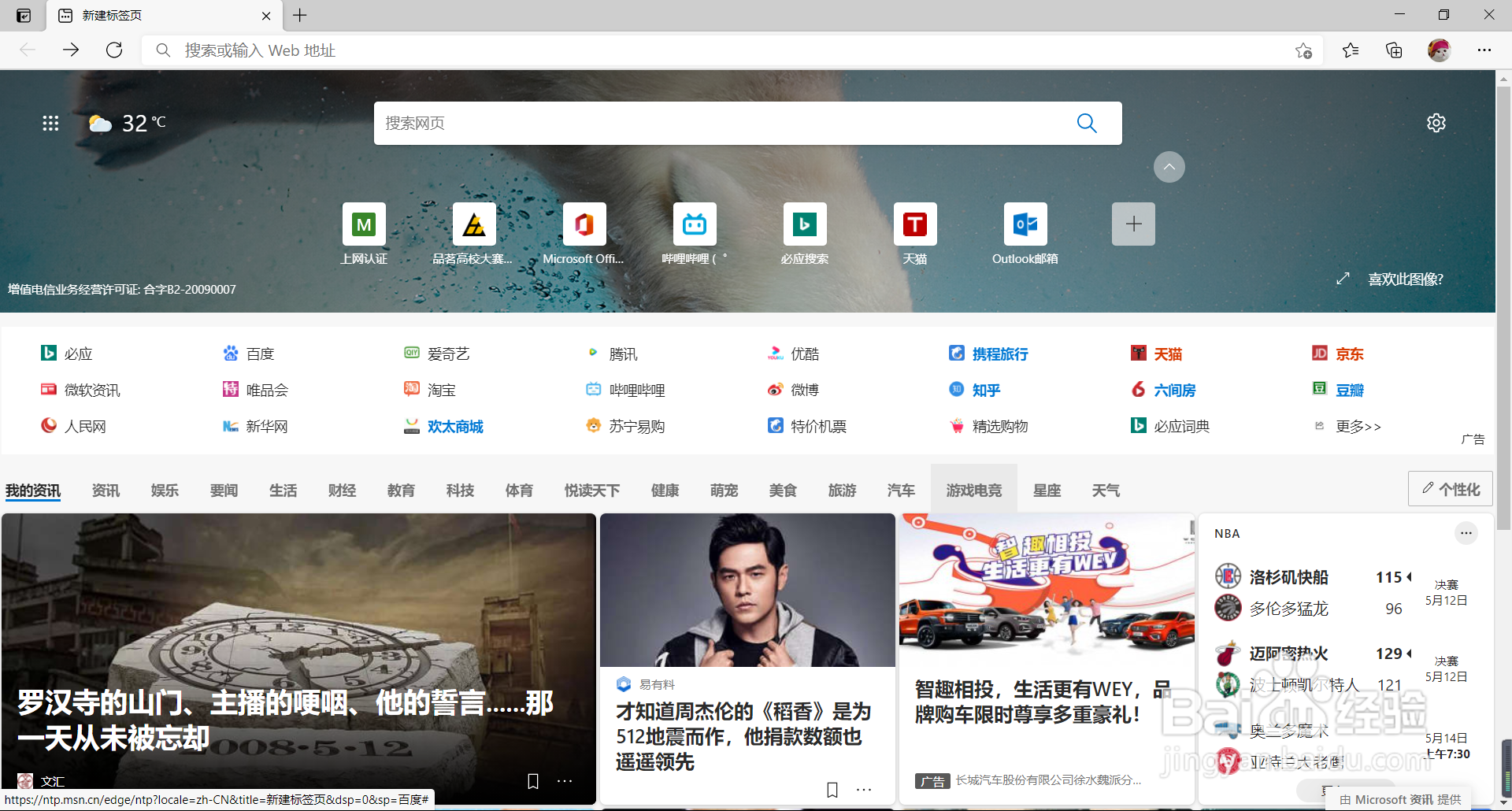Open more options on 罗汉寺 article

point(565,781)
